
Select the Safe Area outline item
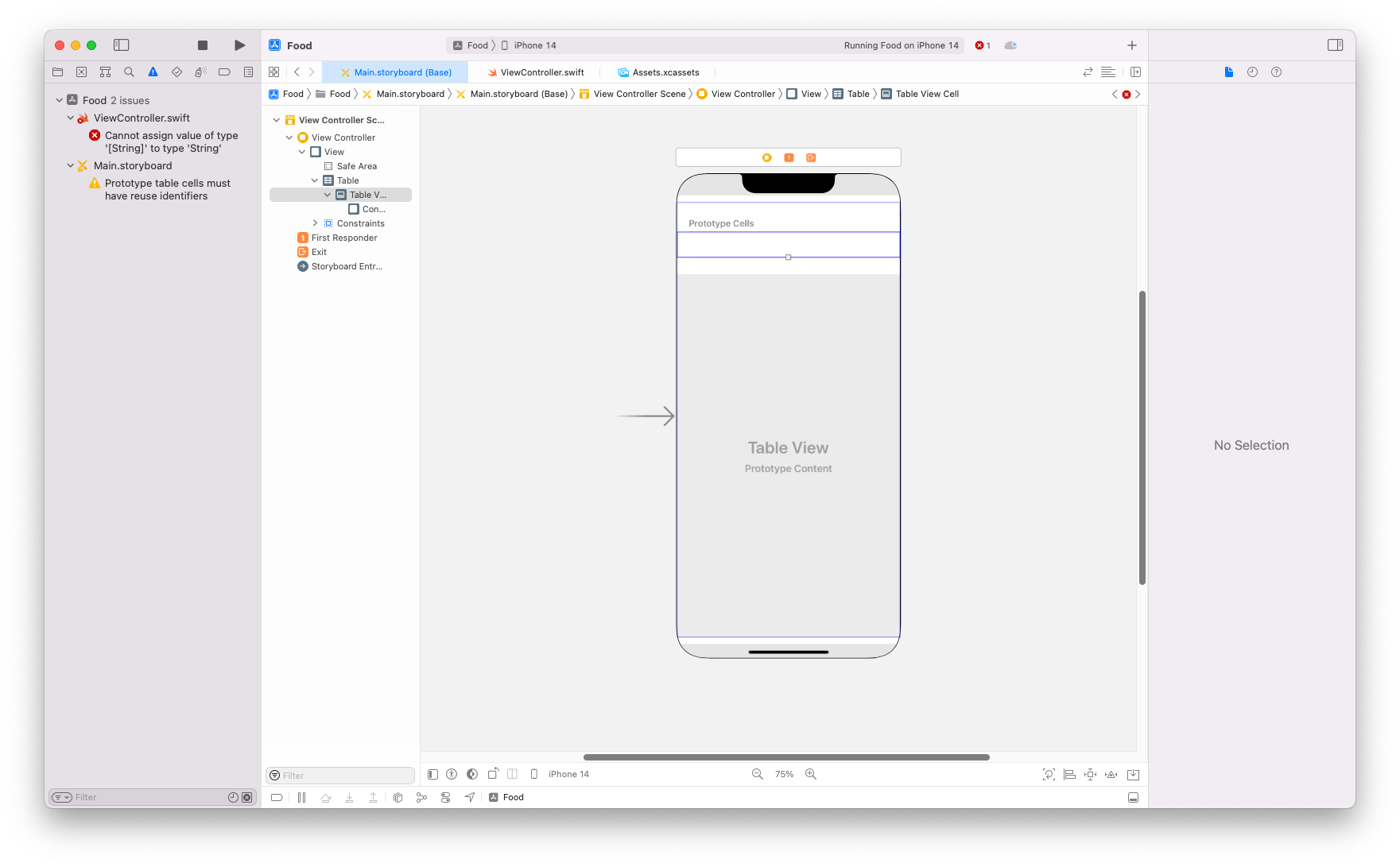351,166
